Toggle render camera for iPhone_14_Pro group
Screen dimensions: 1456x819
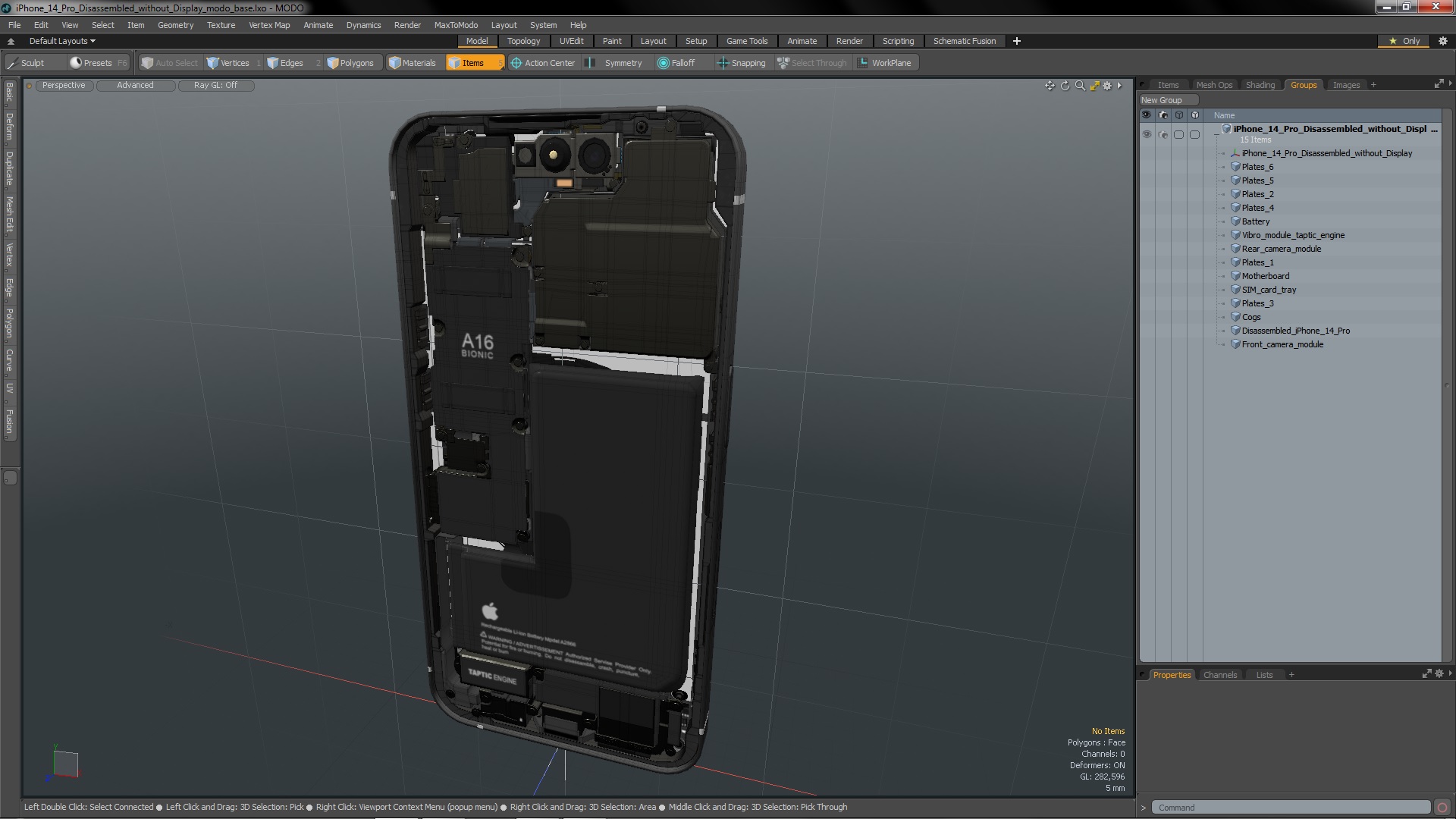point(1163,134)
